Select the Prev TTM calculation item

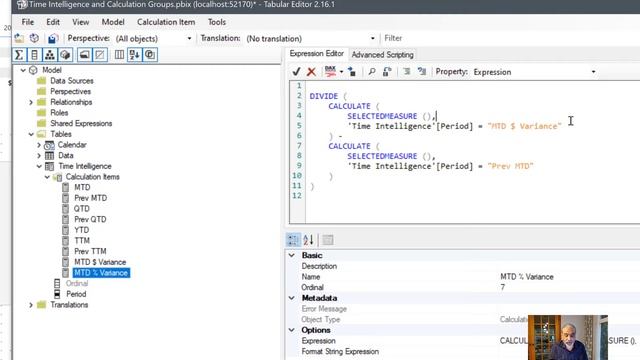point(90,251)
